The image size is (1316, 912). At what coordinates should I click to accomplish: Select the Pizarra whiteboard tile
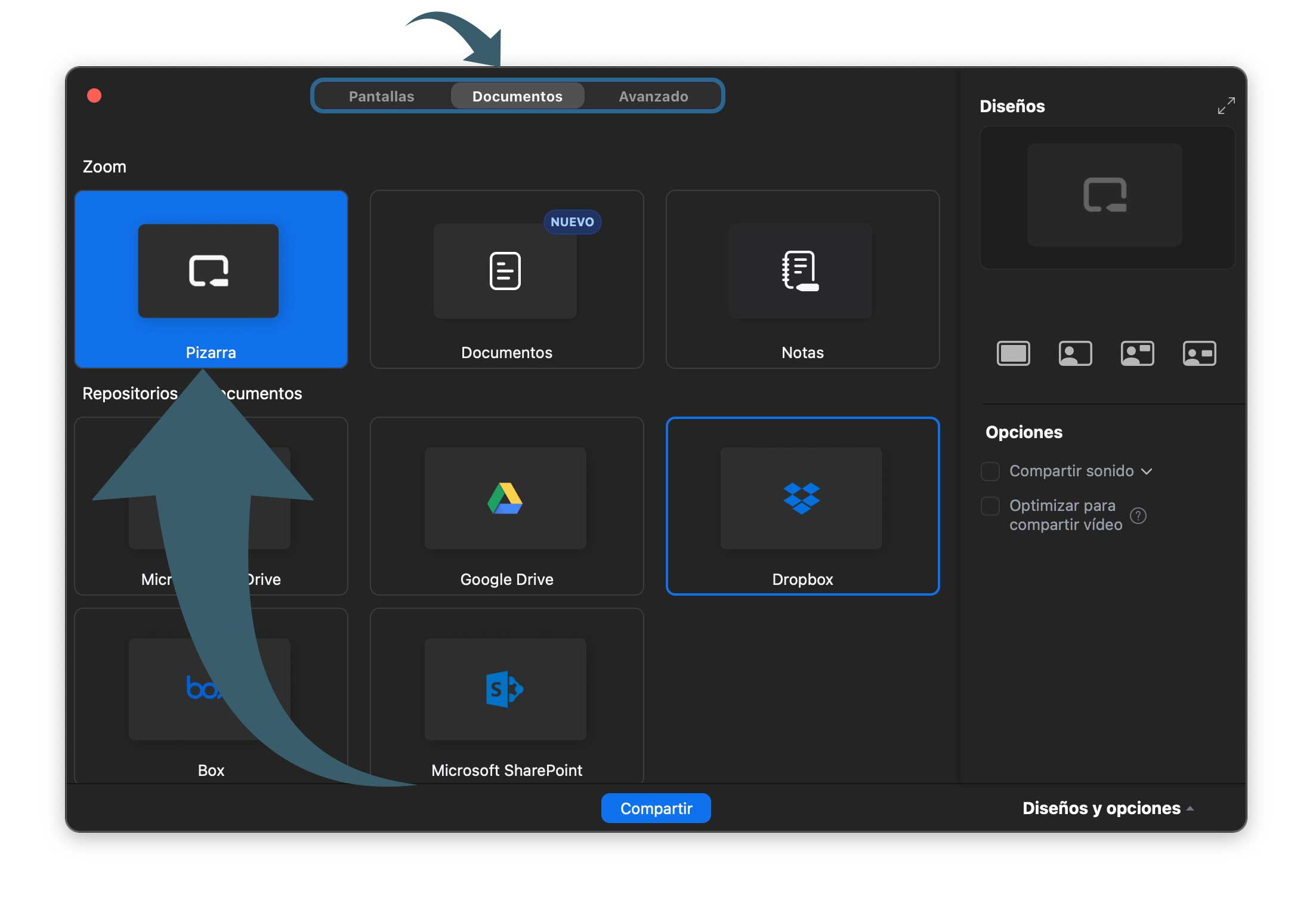pyautogui.click(x=211, y=279)
